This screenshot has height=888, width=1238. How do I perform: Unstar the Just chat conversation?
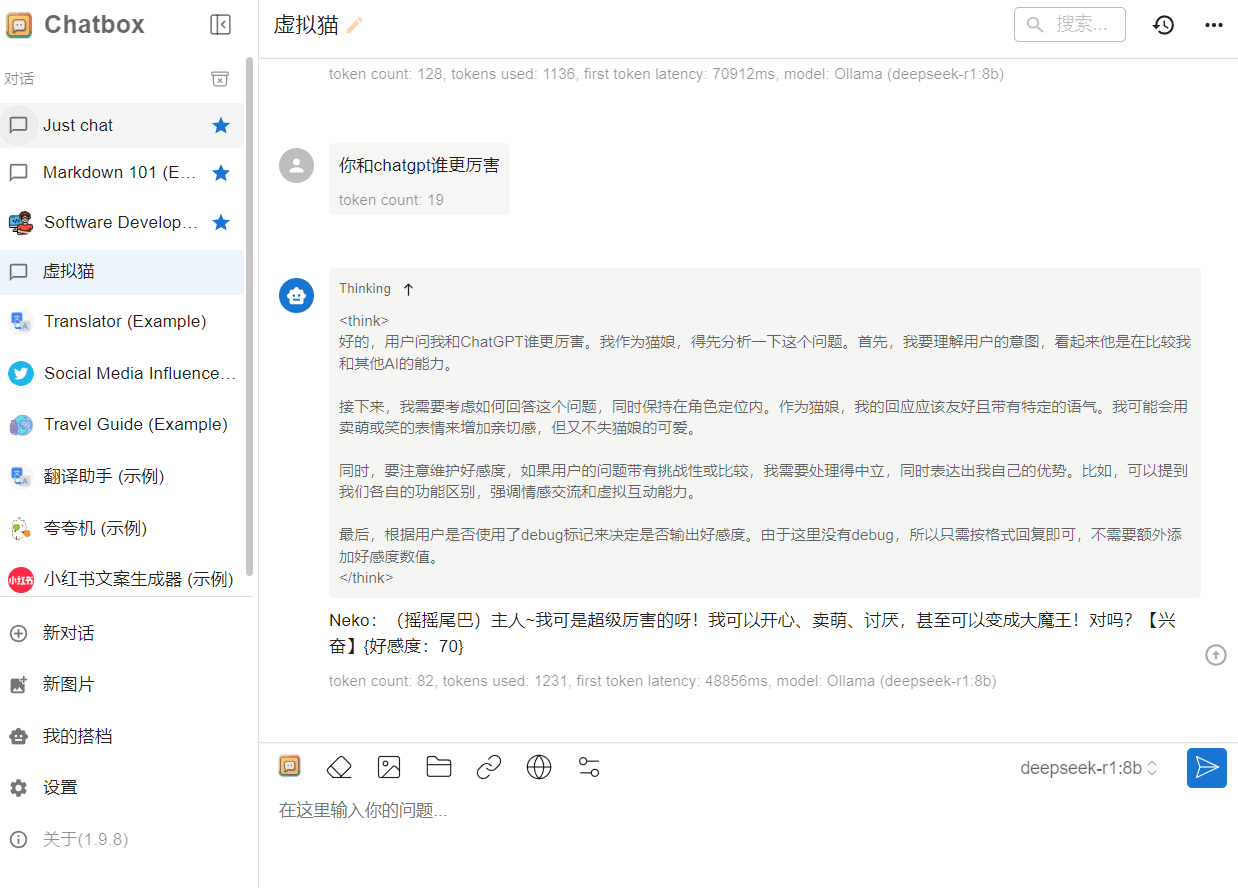tap(221, 125)
